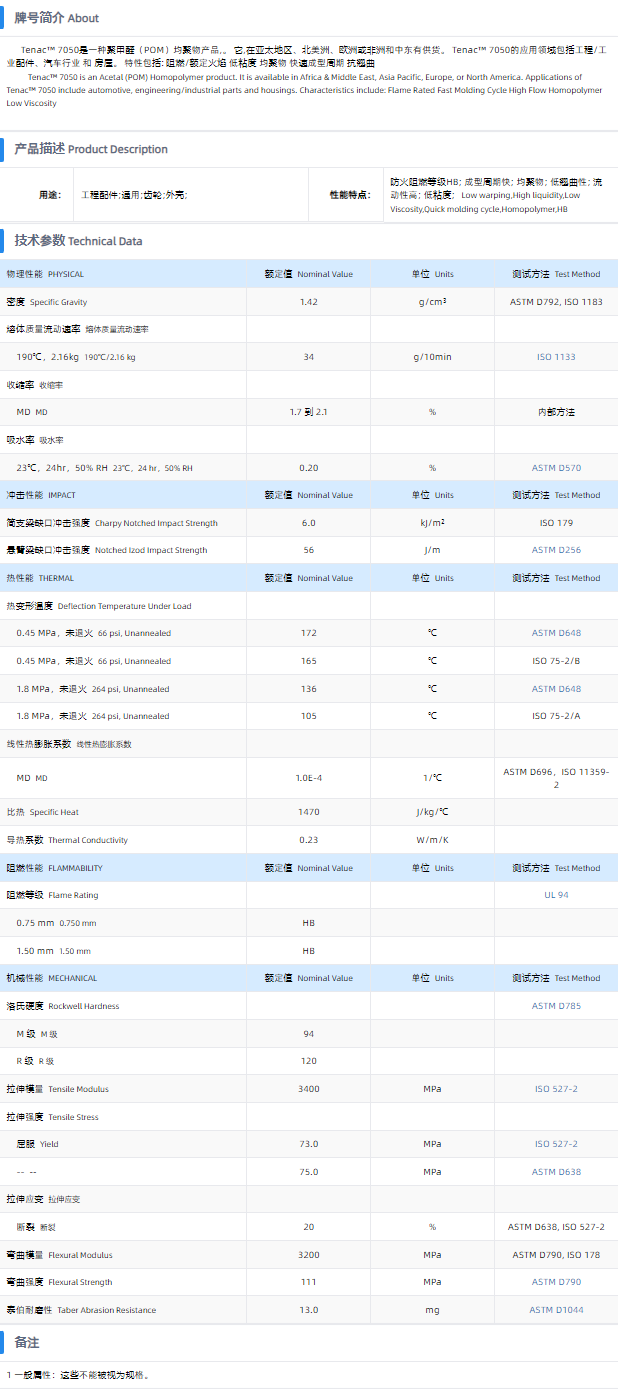Click the ISO 75-2/B test method cell
Screen dimensions: 618x1389
click(x=556, y=661)
